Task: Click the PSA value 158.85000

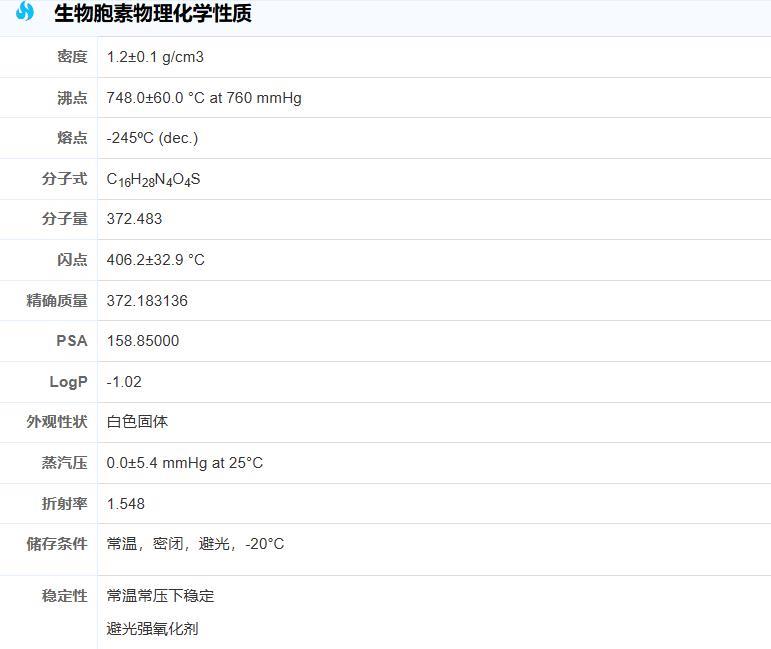Action: pyautogui.click(x=143, y=341)
